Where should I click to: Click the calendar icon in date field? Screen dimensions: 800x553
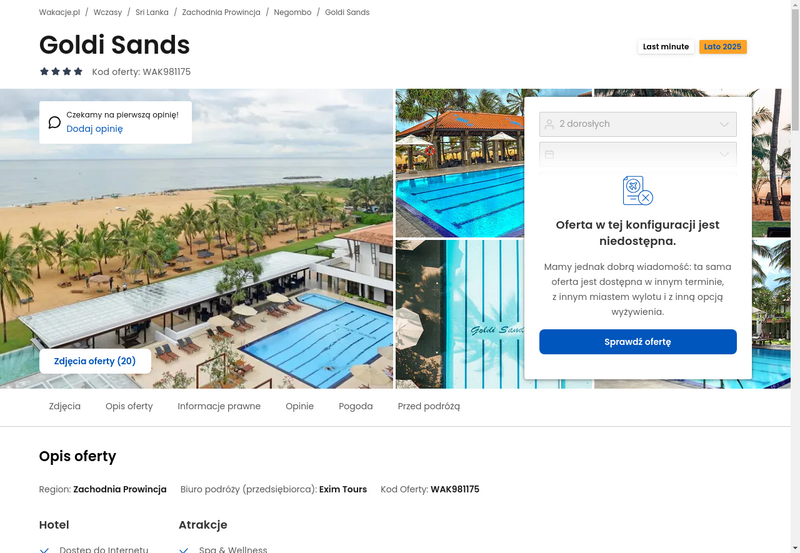(x=549, y=154)
